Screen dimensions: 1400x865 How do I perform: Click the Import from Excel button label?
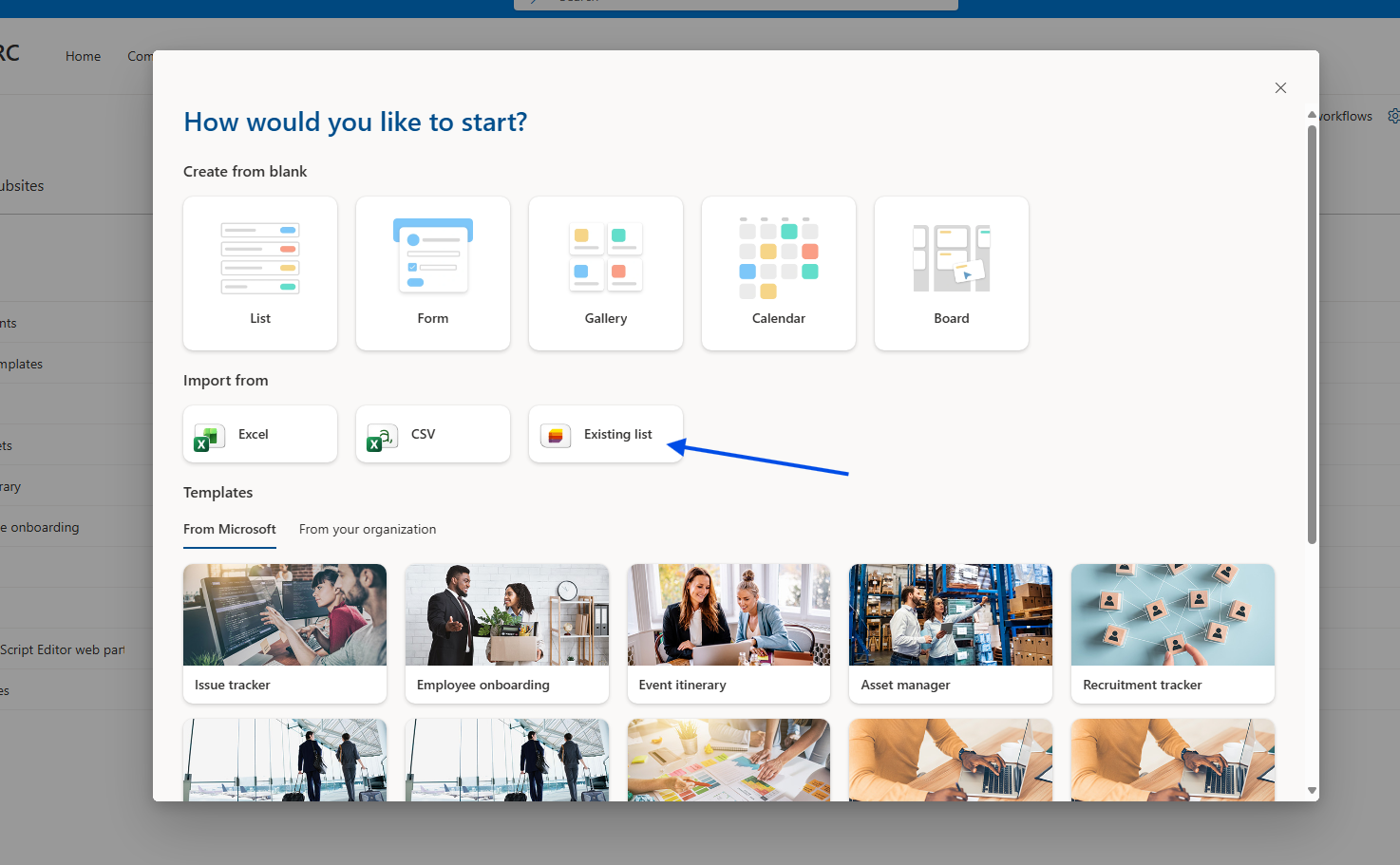click(254, 435)
